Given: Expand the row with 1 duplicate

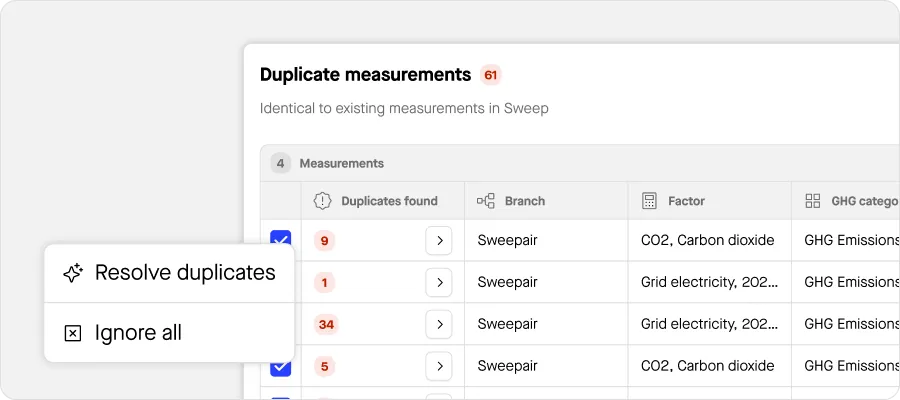Looking at the screenshot, I should click(438, 283).
